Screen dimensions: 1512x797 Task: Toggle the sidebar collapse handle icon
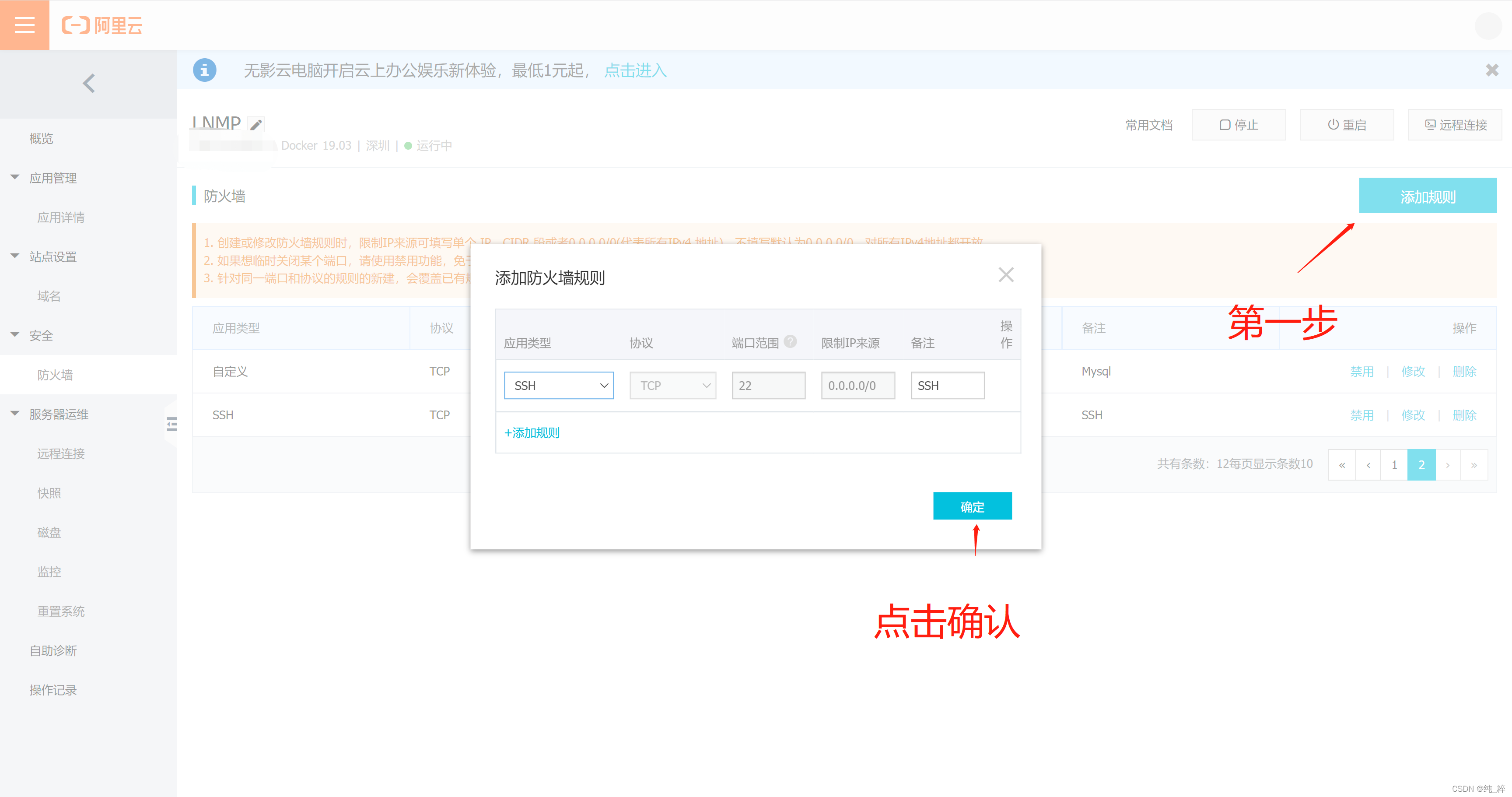pos(171,424)
